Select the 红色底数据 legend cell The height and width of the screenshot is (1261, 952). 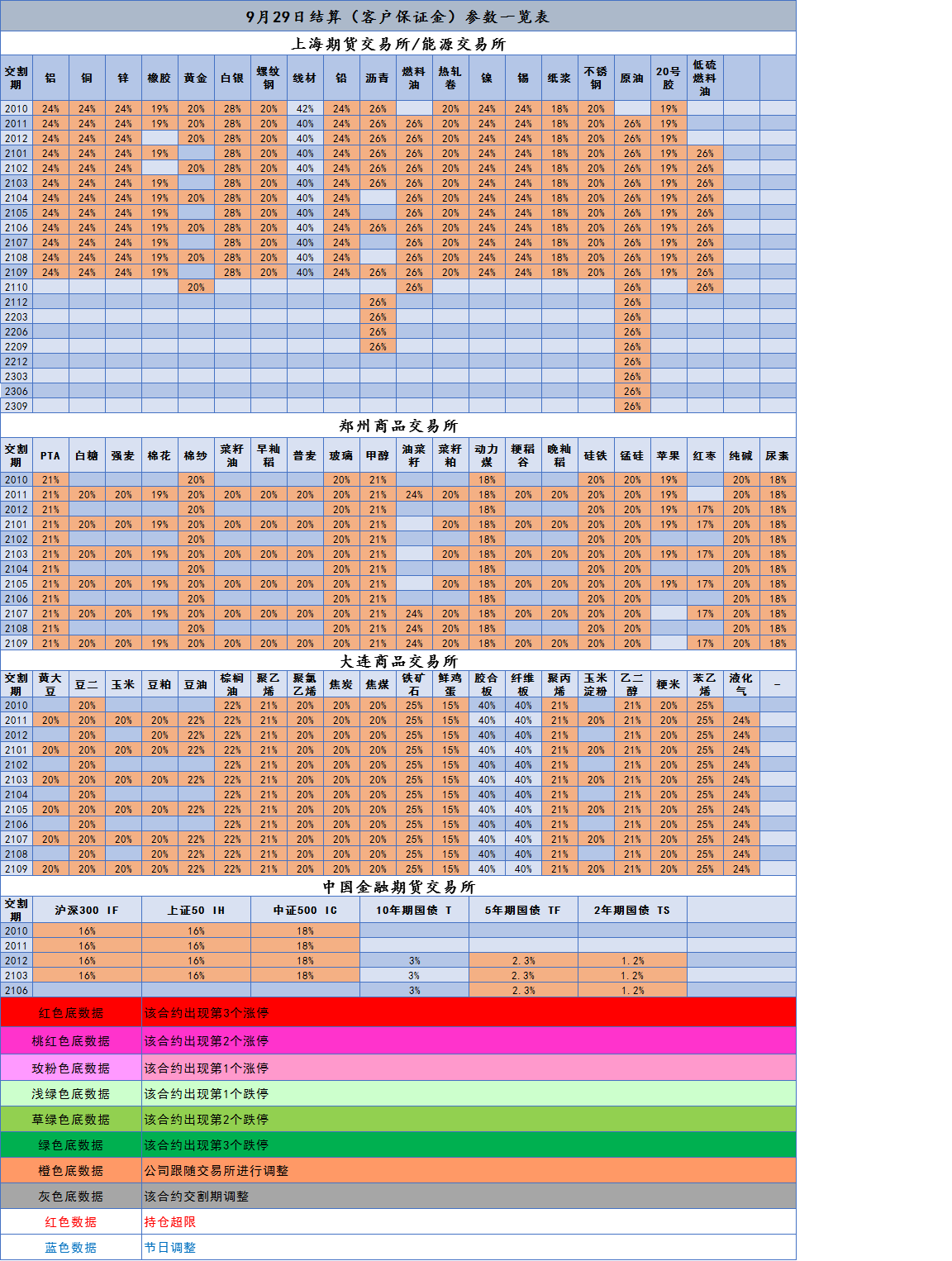pyautogui.click(x=71, y=1012)
